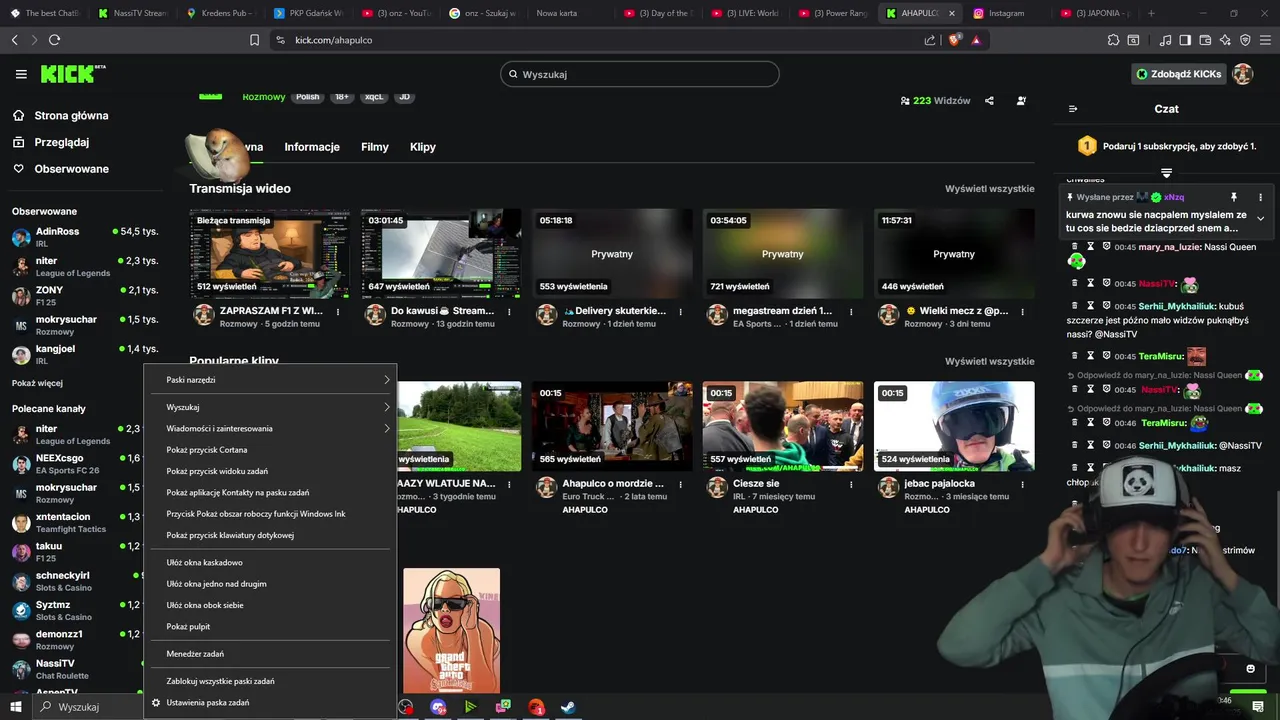Image resolution: width=1280 pixels, height=720 pixels.
Task: Select Pokaż przycisk klawiatury dotykowej
Action: 270,535
